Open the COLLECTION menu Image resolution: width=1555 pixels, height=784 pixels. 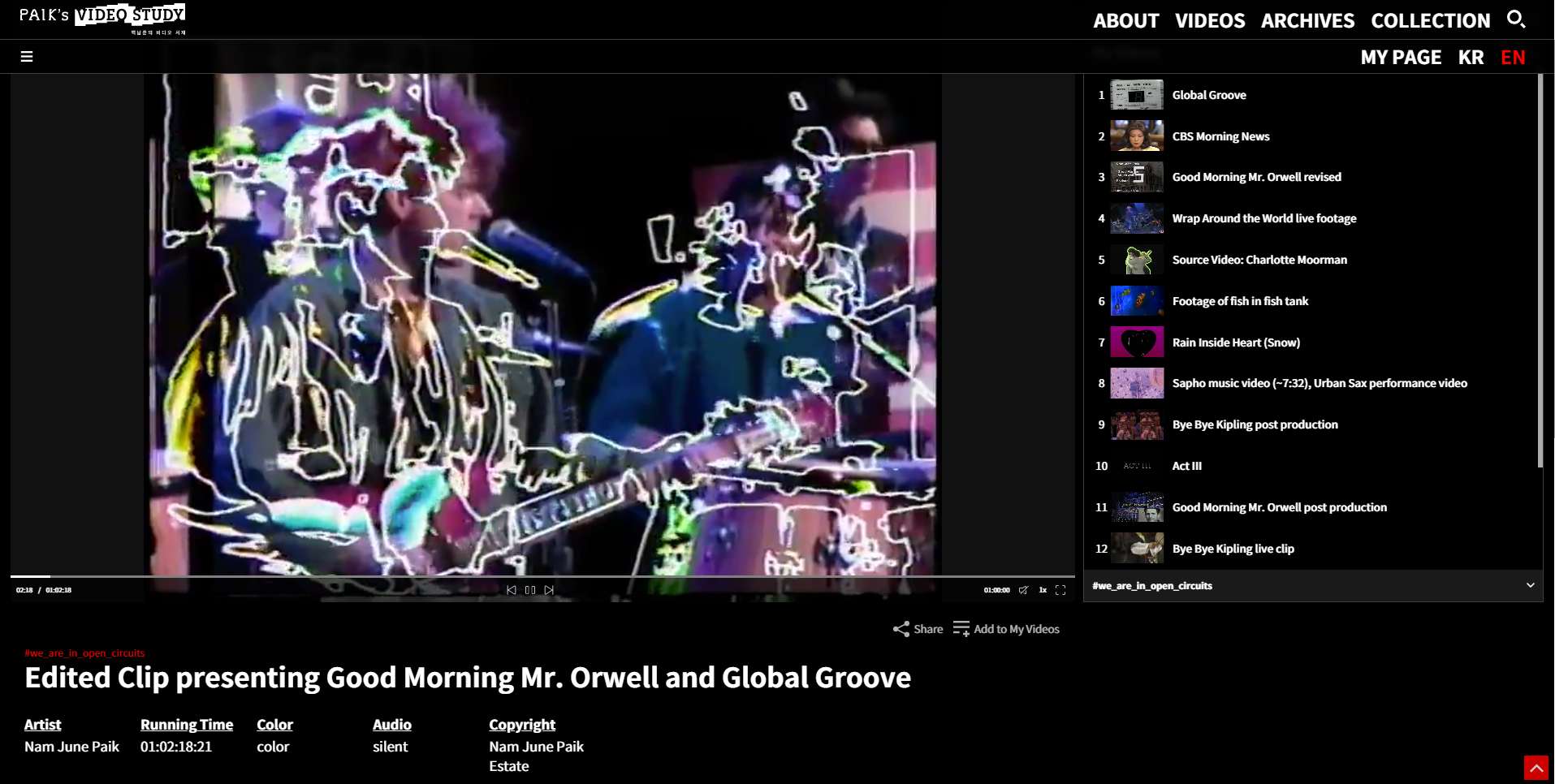pyautogui.click(x=1431, y=20)
